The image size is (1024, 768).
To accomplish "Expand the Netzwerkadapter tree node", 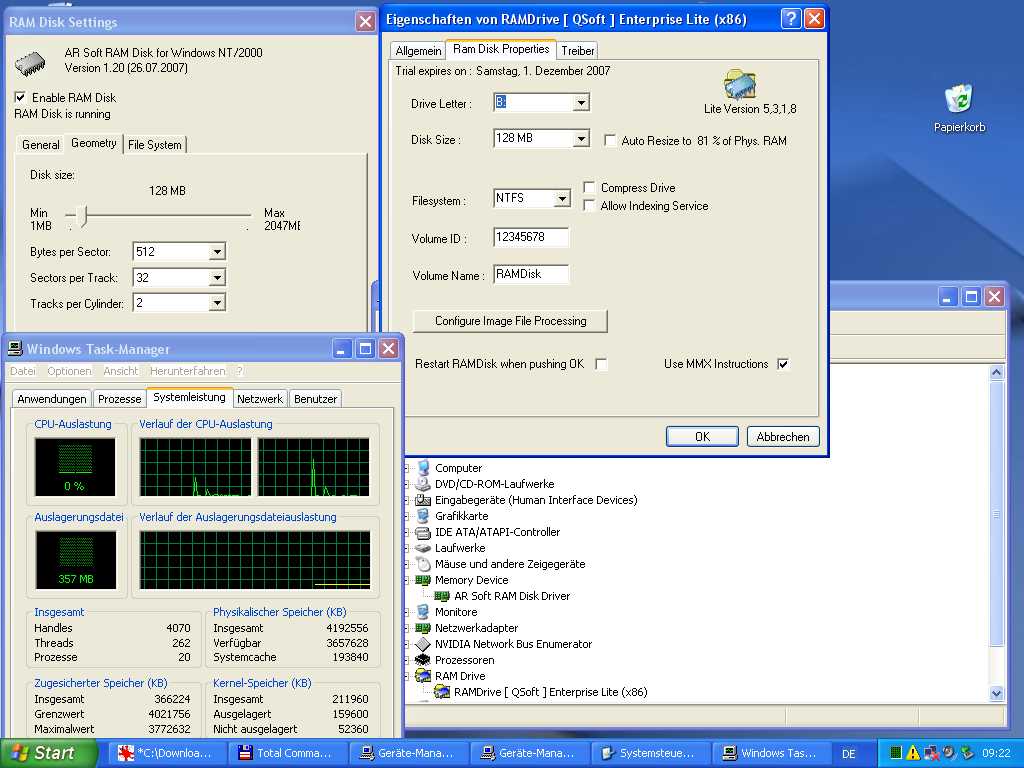I will [407, 628].
